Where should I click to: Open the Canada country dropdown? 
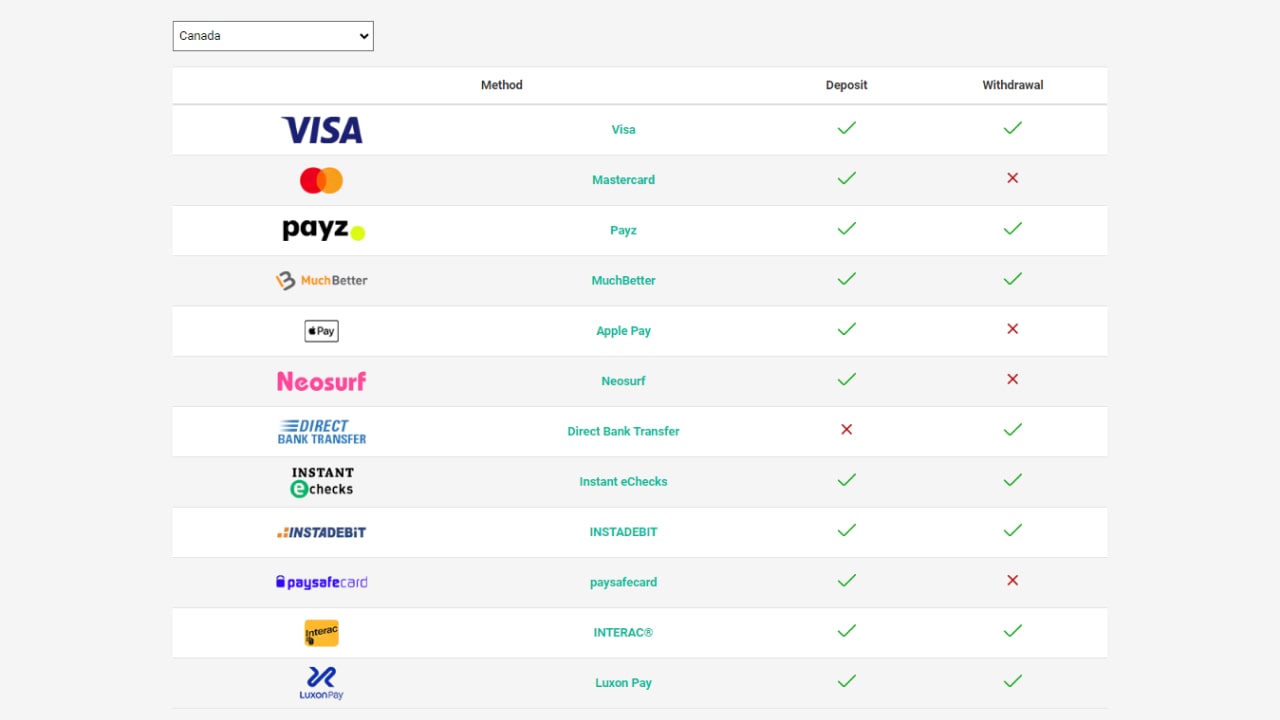pyautogui.click(x=273, y=36)
